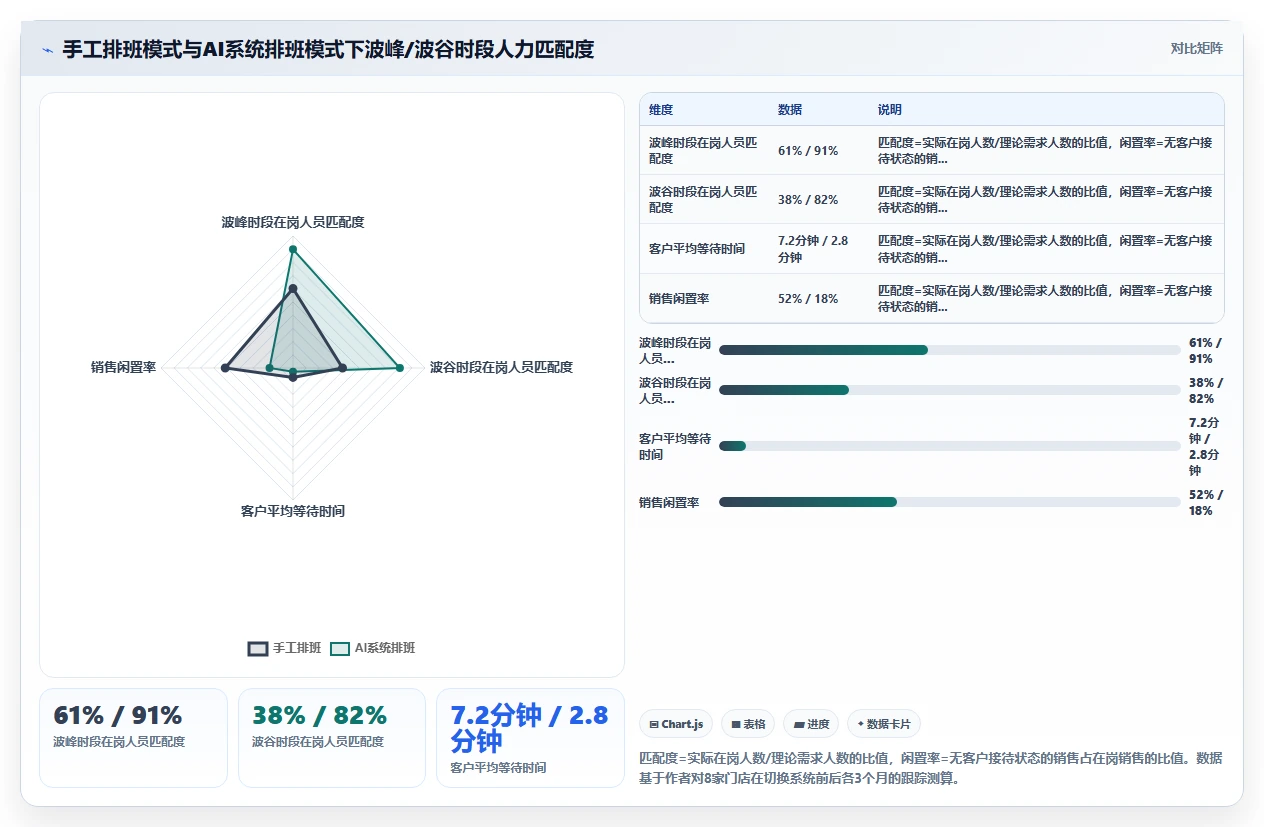This screenshot has width=1264, height=827.
Task: Toggle the AI系统排班 legend entry
Action: (372, 648)
